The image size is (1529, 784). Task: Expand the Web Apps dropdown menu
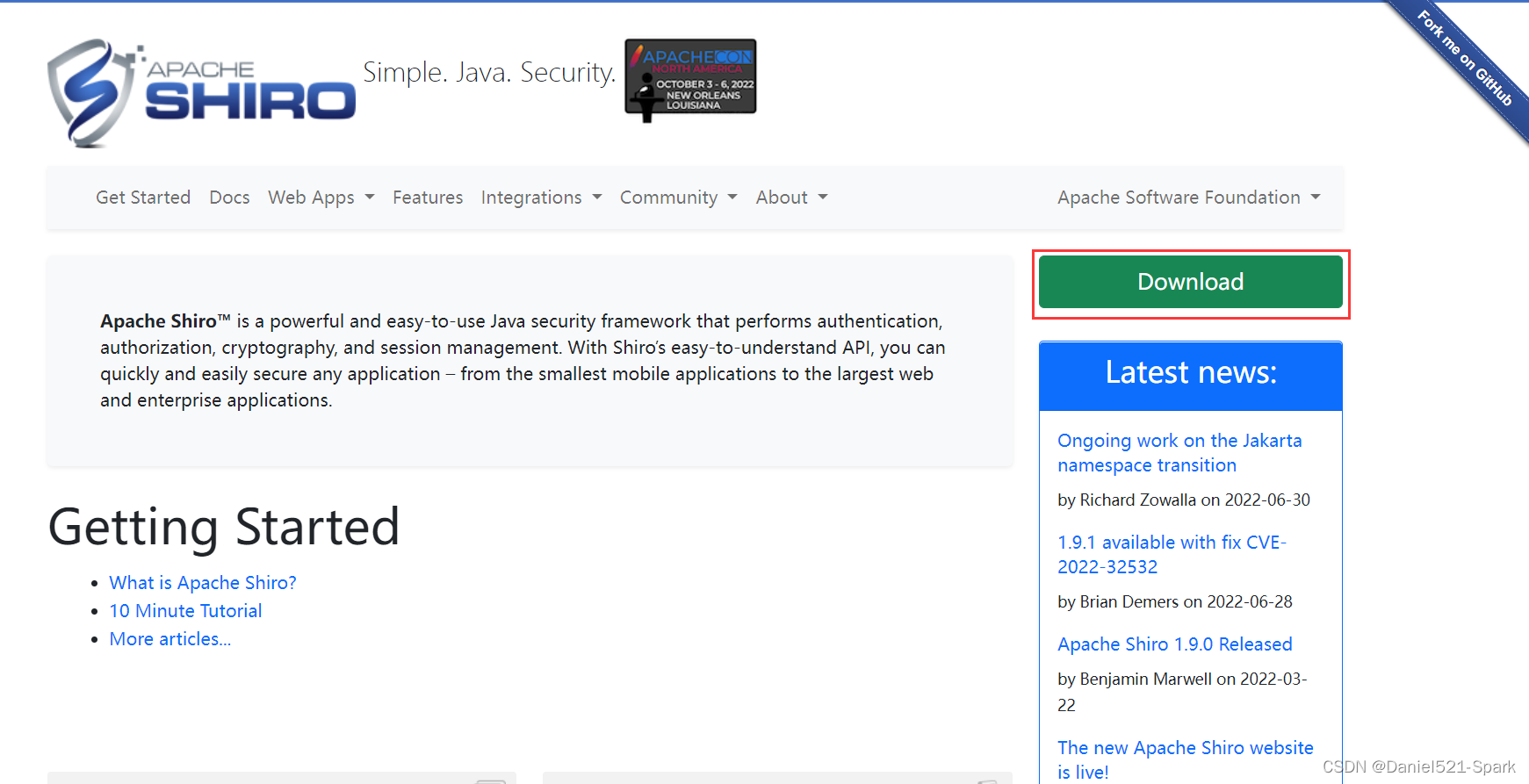(x=321, y=198)
